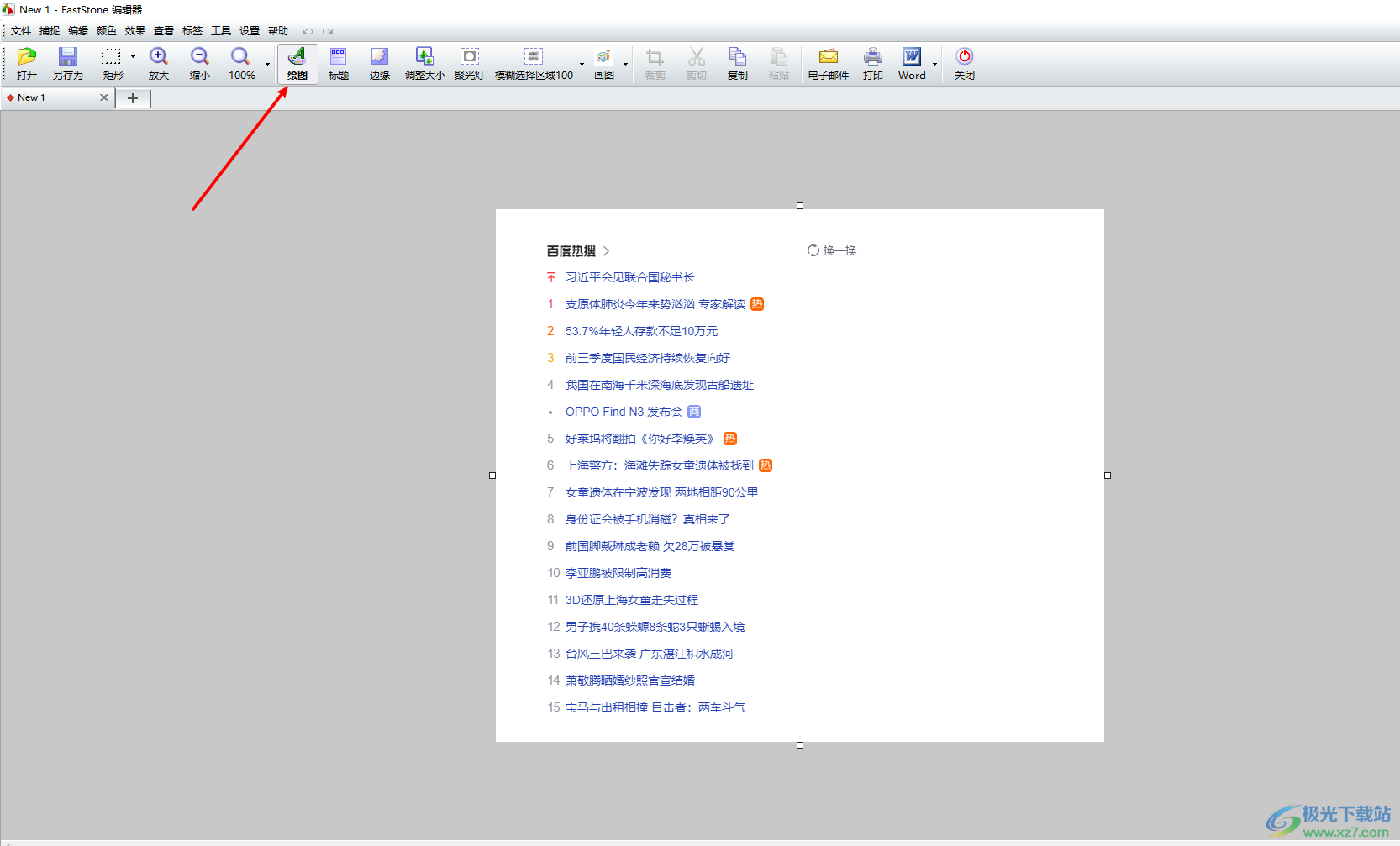Click right-middle image resize handle
This screenshot has height=846, width=1400.
(x=1108, y=476)
